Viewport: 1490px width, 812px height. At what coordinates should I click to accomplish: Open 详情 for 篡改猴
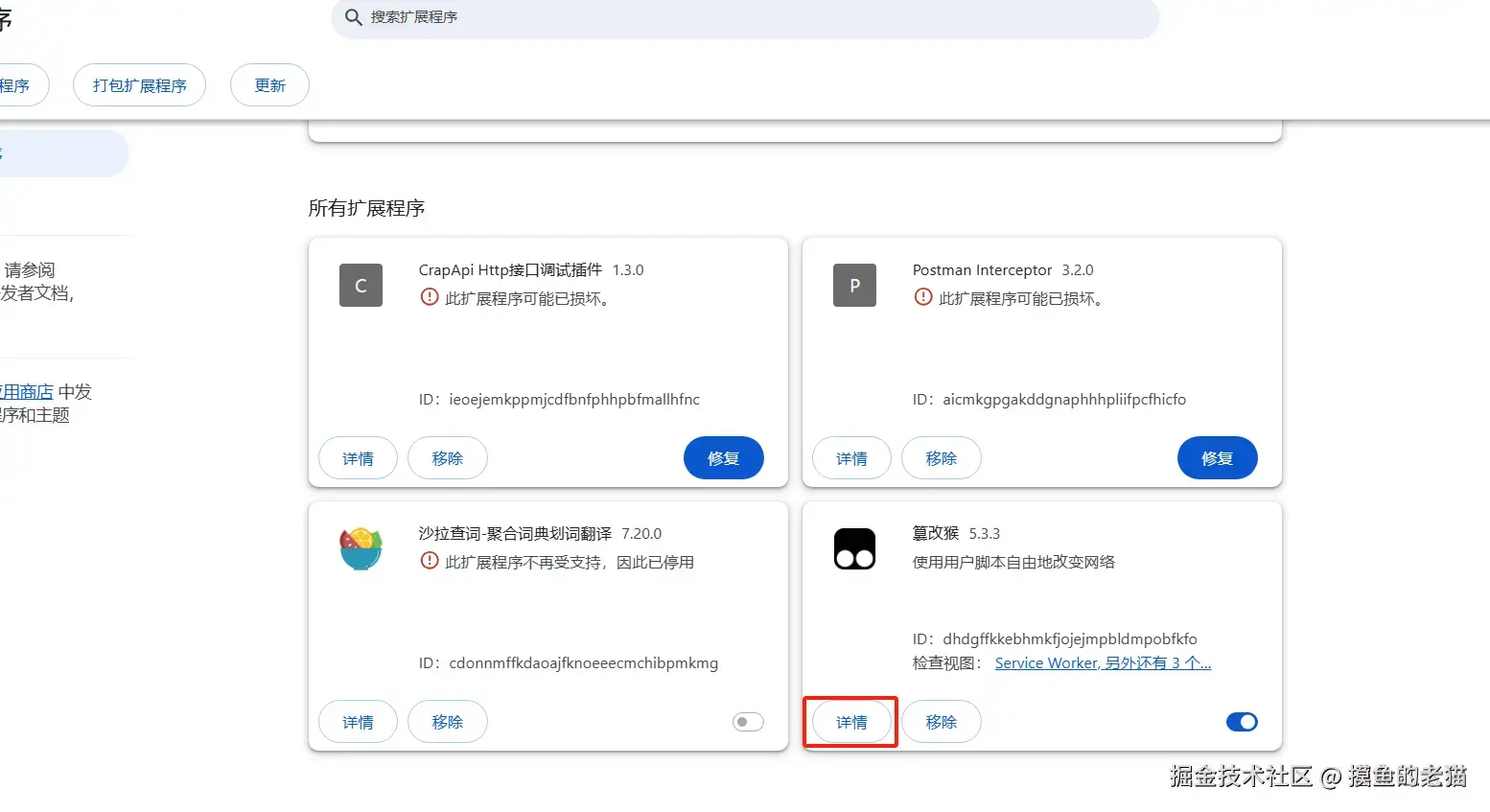click(851, 722)
